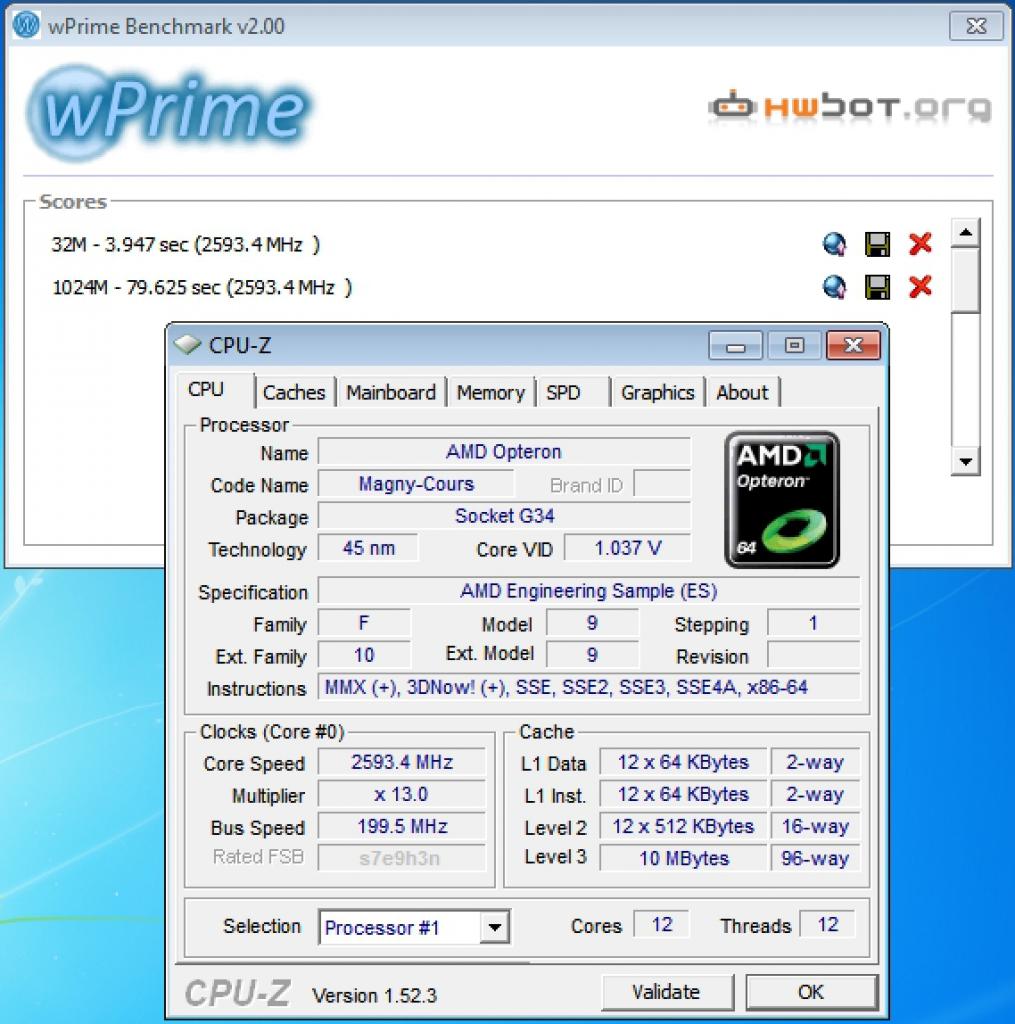Open the Graphics tab

point(658,392)
